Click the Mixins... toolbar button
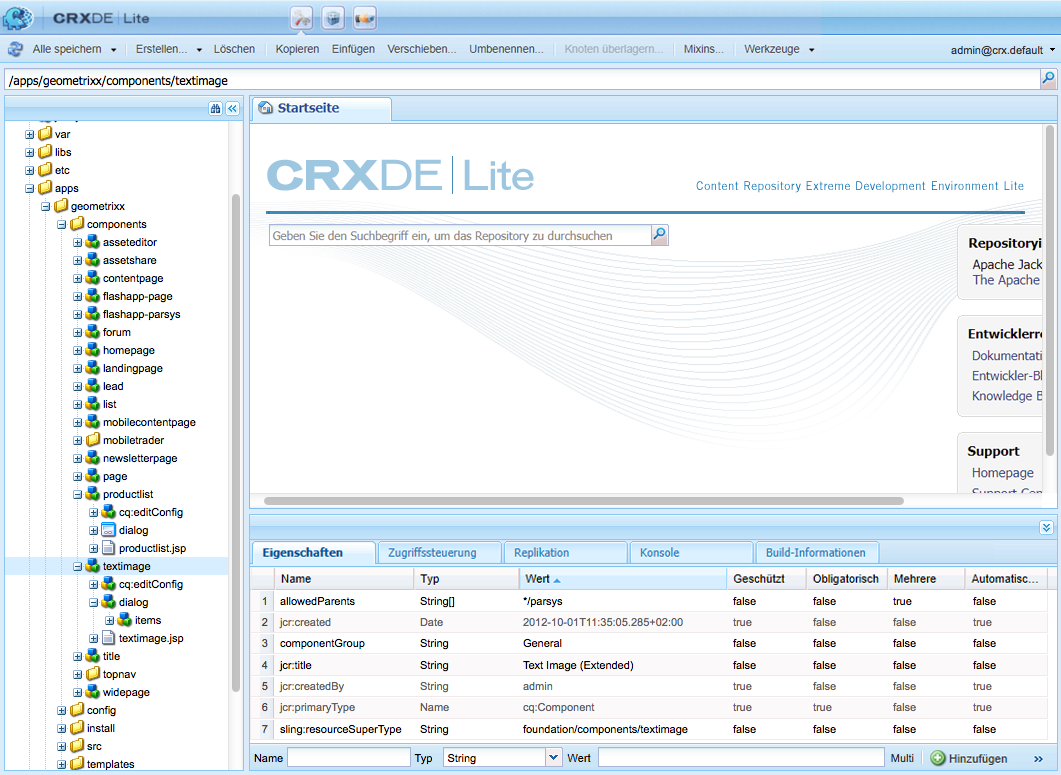The image size is (1061, 775). point(703,49)
